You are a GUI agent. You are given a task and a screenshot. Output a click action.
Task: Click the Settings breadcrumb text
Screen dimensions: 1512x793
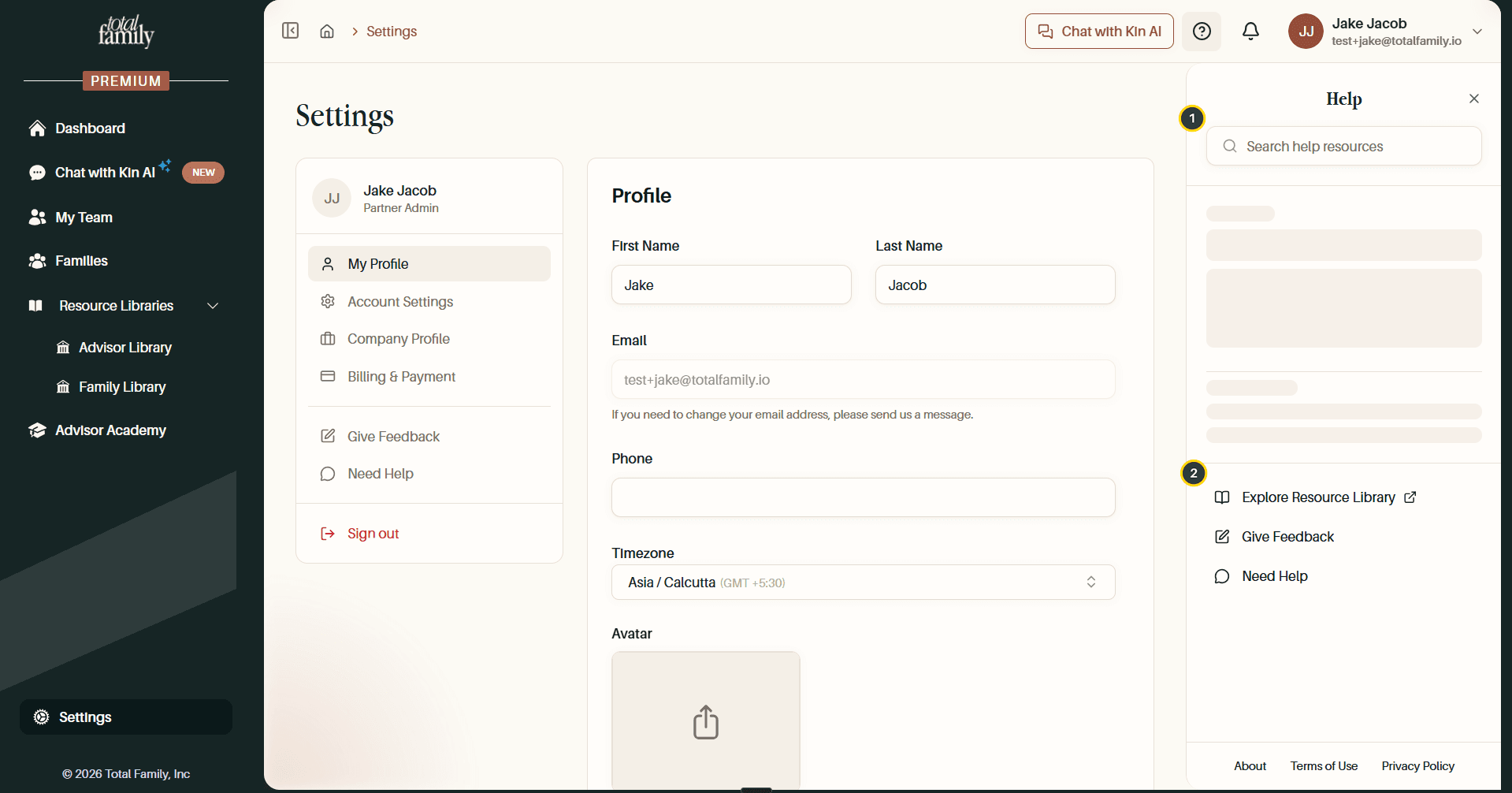point(392,32)
